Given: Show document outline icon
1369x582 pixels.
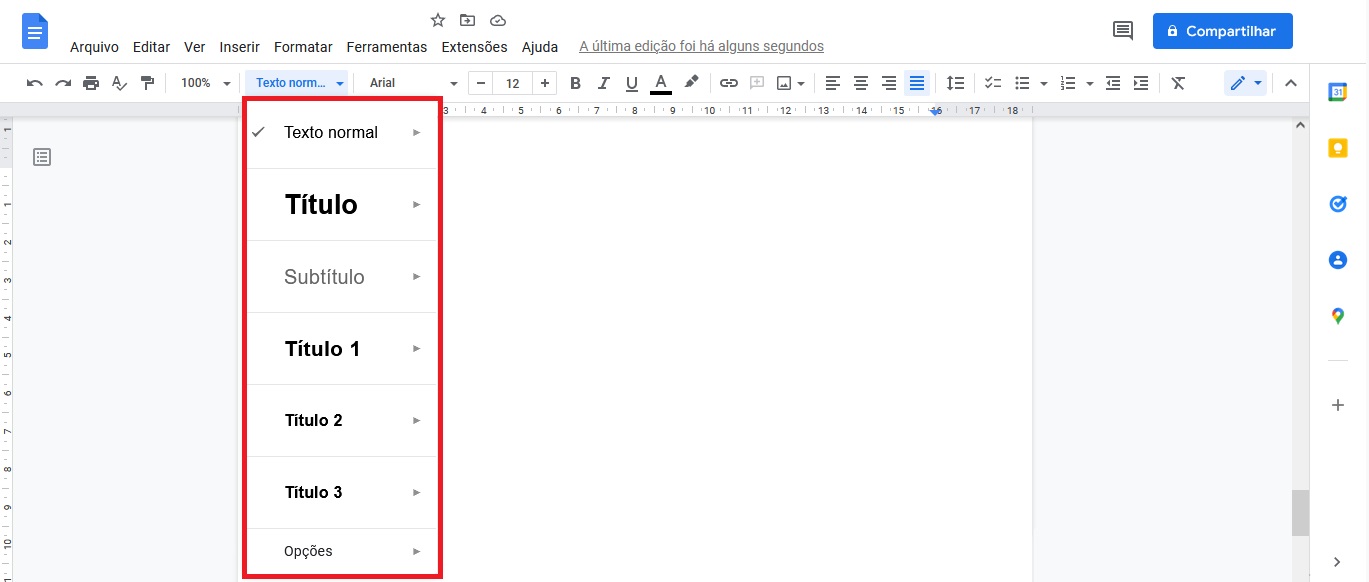Looking at the screenshot, I should [x=42, y=157].
